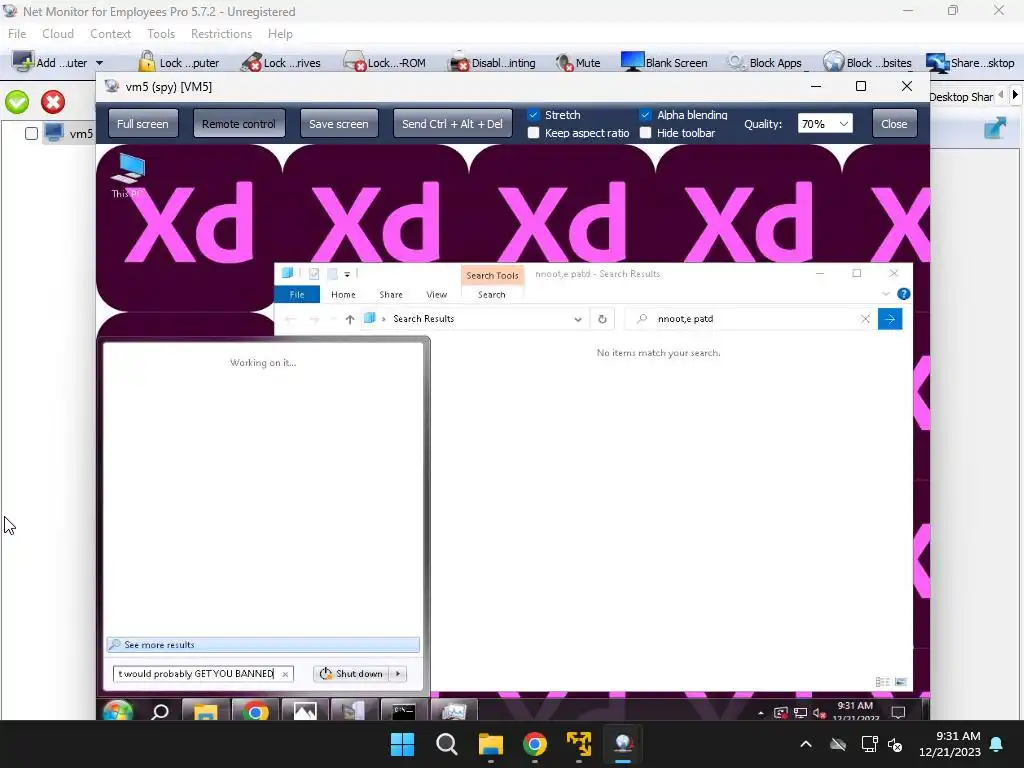This screenshot has height=768, width=1024.
Task: Open the Context menu
Action: tap(110, 34)
